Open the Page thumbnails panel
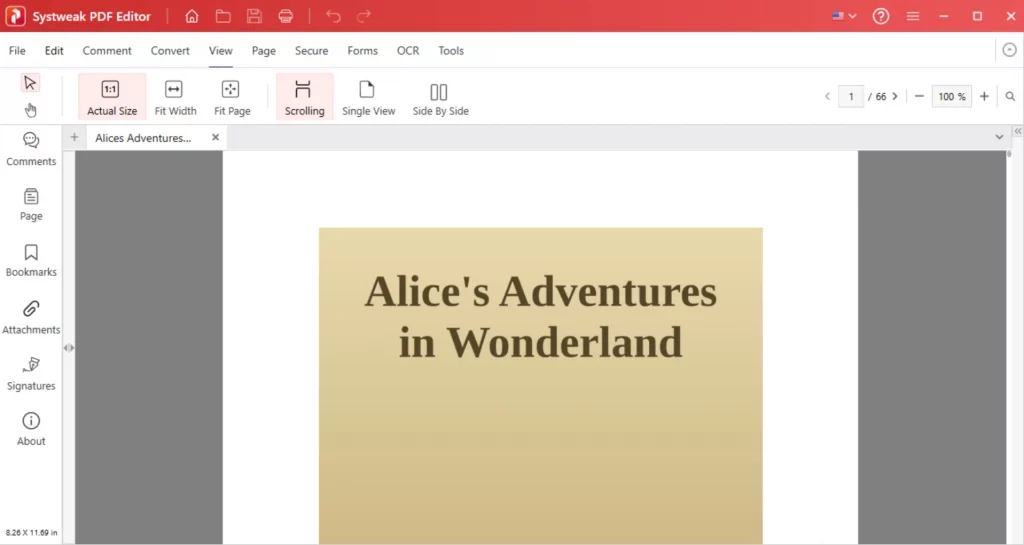The width and height of the screenshot is (1024, 545). point(31,204)
